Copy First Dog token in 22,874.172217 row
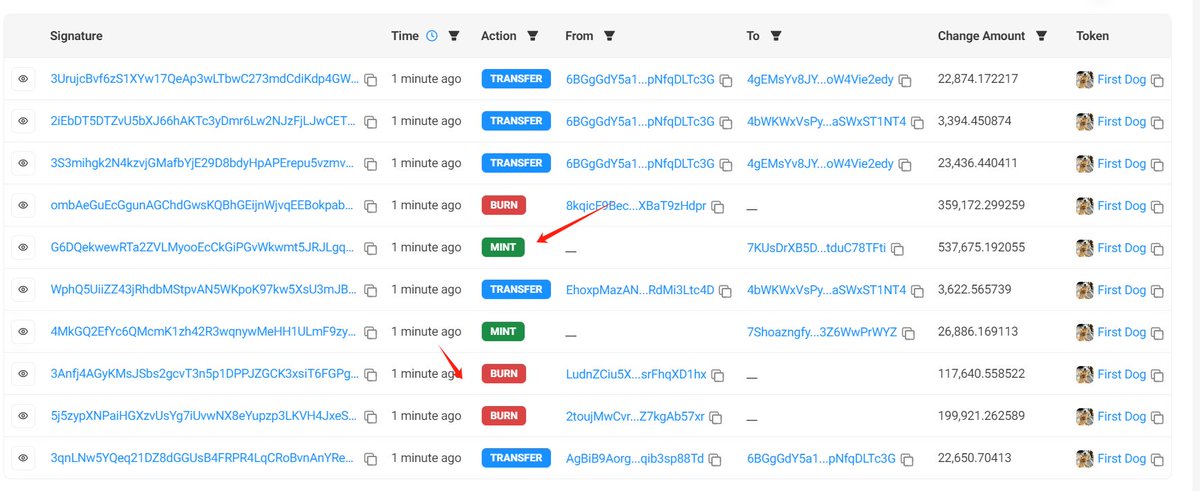1200x491 pixels. (1158, 80)
